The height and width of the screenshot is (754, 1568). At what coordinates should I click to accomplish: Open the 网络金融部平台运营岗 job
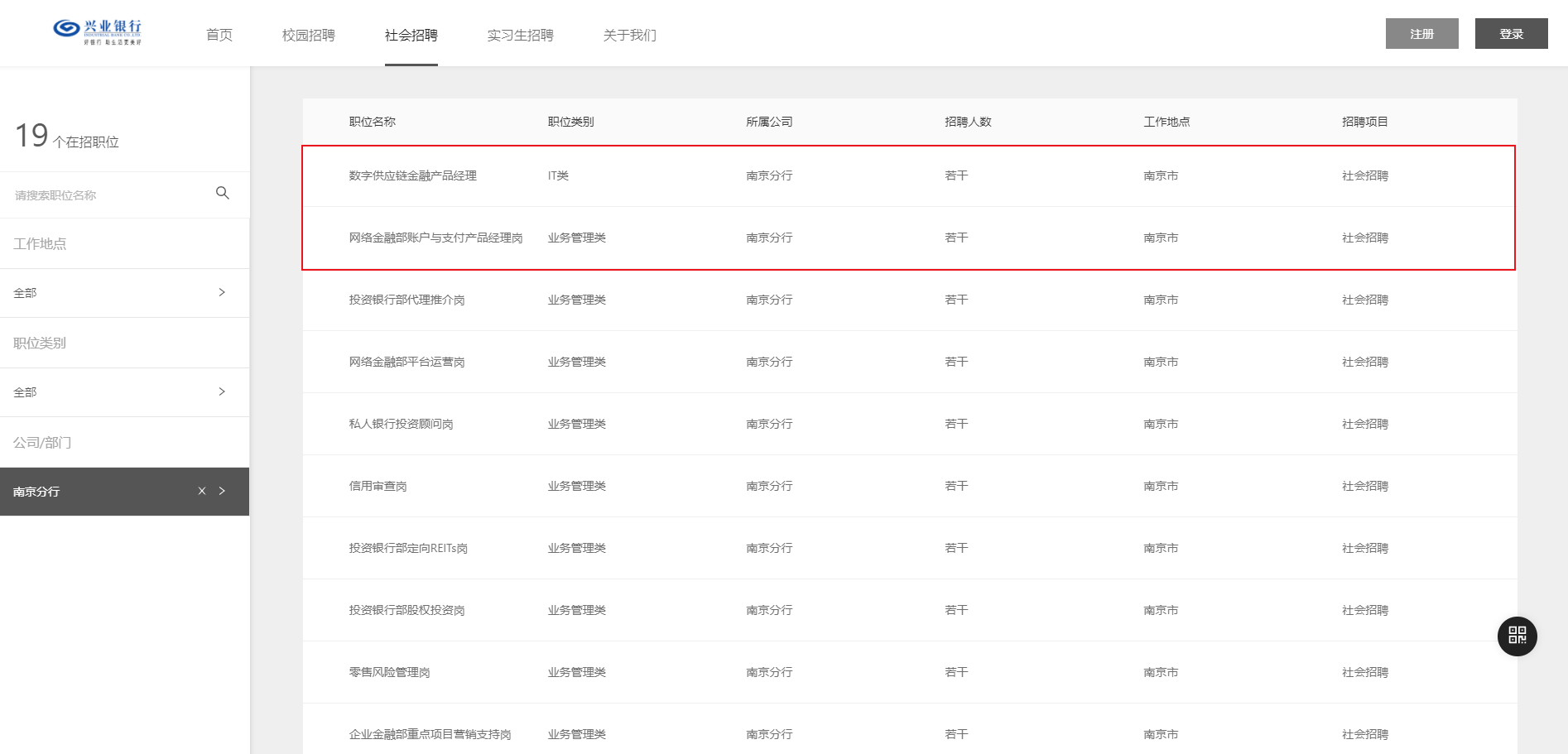click(406, 362)
